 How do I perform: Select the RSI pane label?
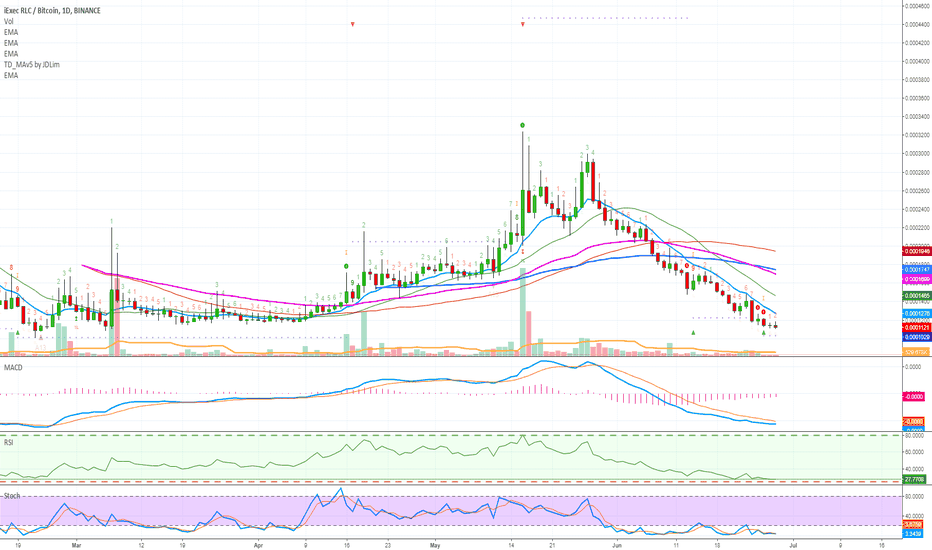(x=8, y=442)
